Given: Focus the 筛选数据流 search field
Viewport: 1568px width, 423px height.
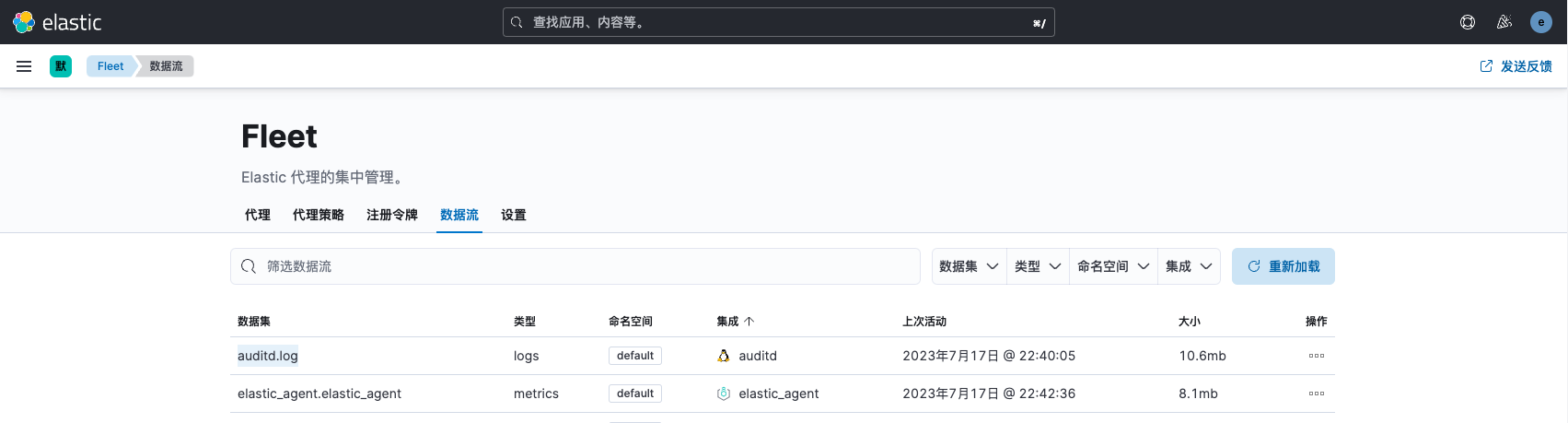Looking at the screenshot, I should point(575,266).
